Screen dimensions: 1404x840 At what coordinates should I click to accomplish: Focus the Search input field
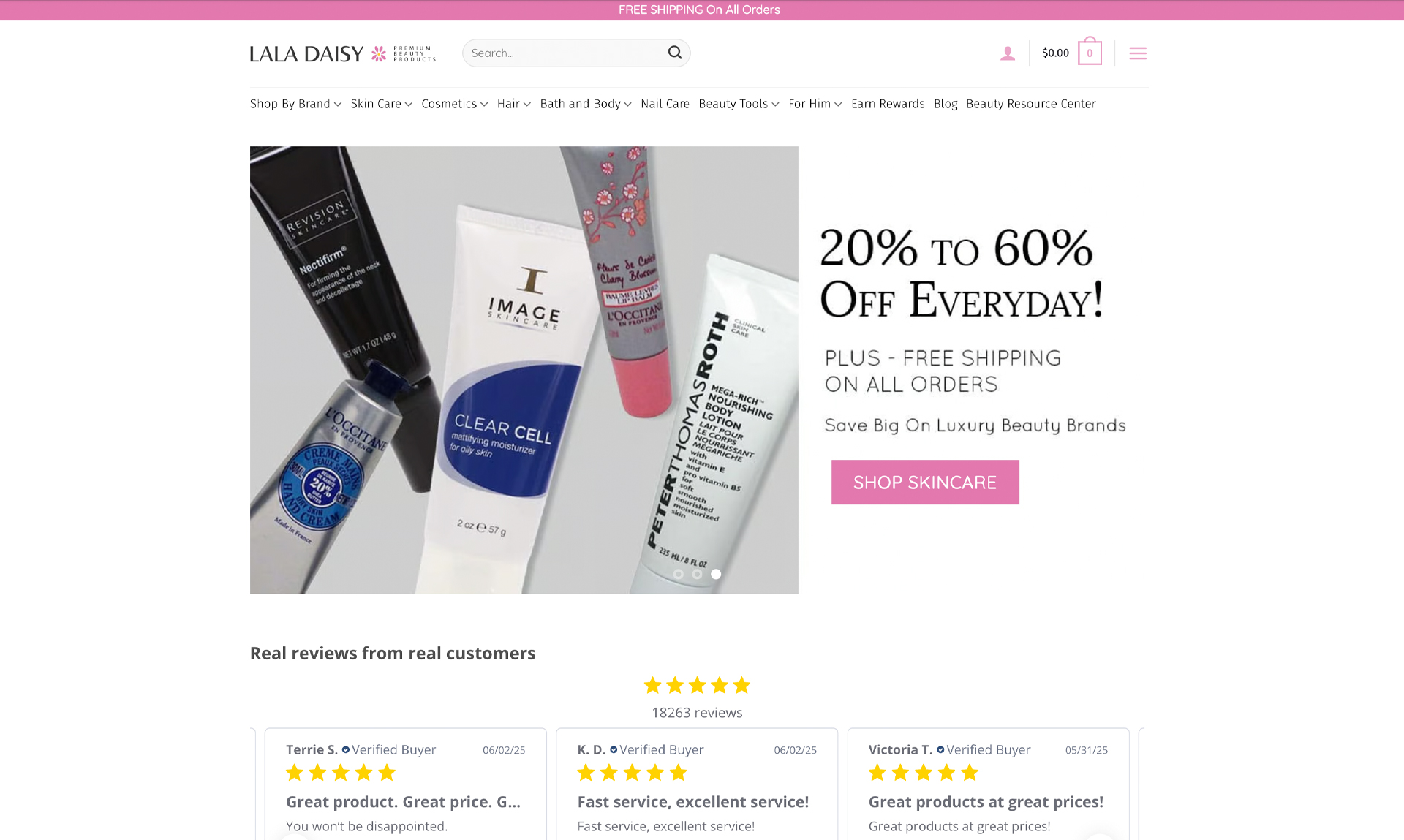565,53
